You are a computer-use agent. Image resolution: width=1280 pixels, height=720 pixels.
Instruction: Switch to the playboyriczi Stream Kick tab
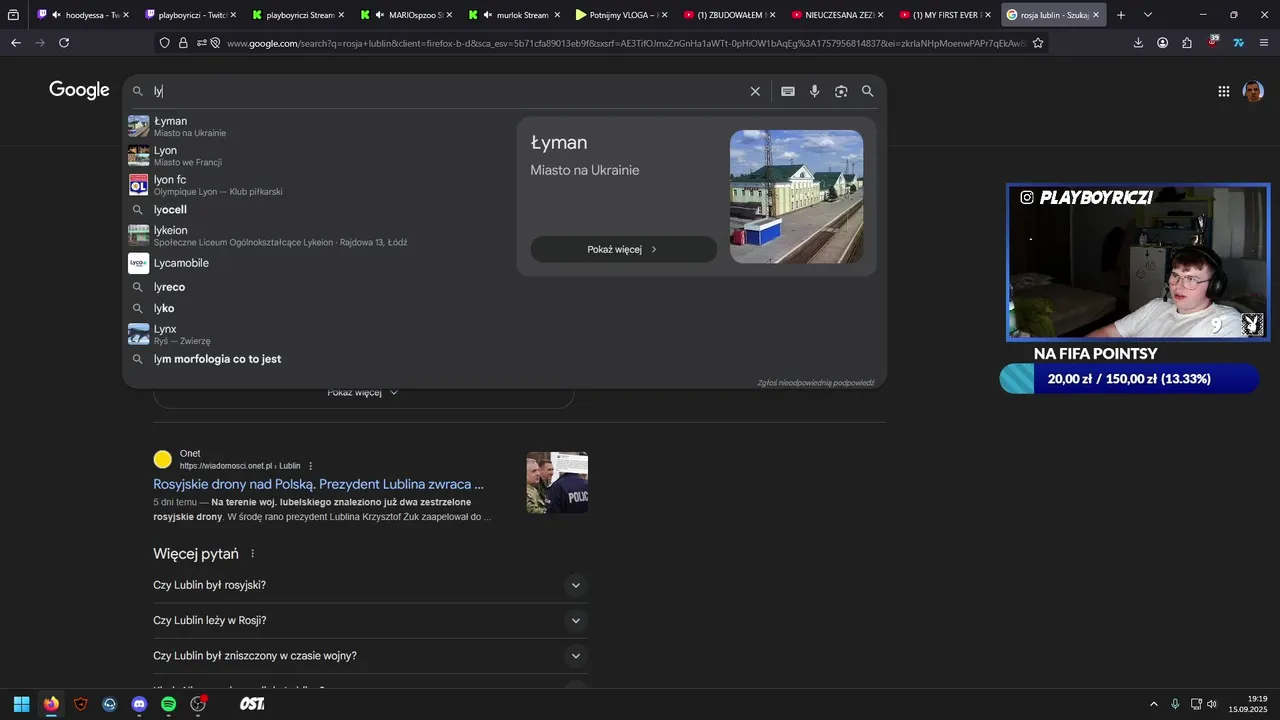tap(298, 15)
